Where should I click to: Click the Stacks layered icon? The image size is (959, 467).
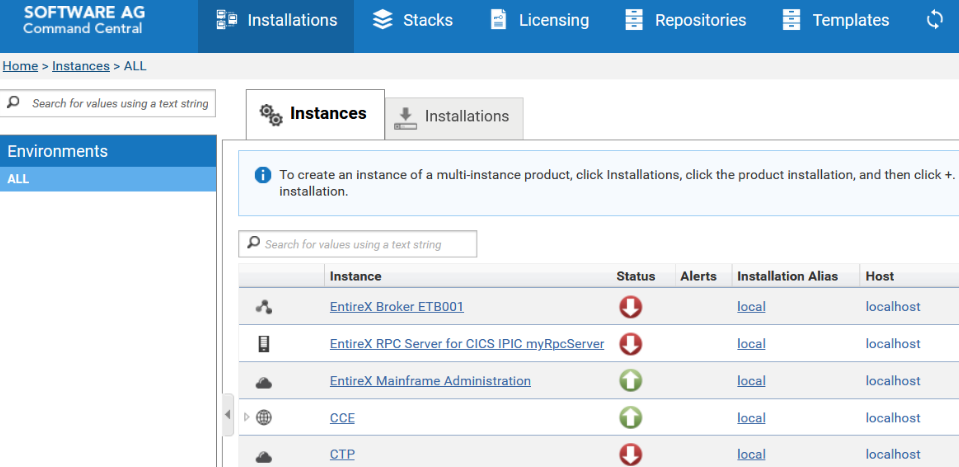pyautogui.click(x=383, y=20)
